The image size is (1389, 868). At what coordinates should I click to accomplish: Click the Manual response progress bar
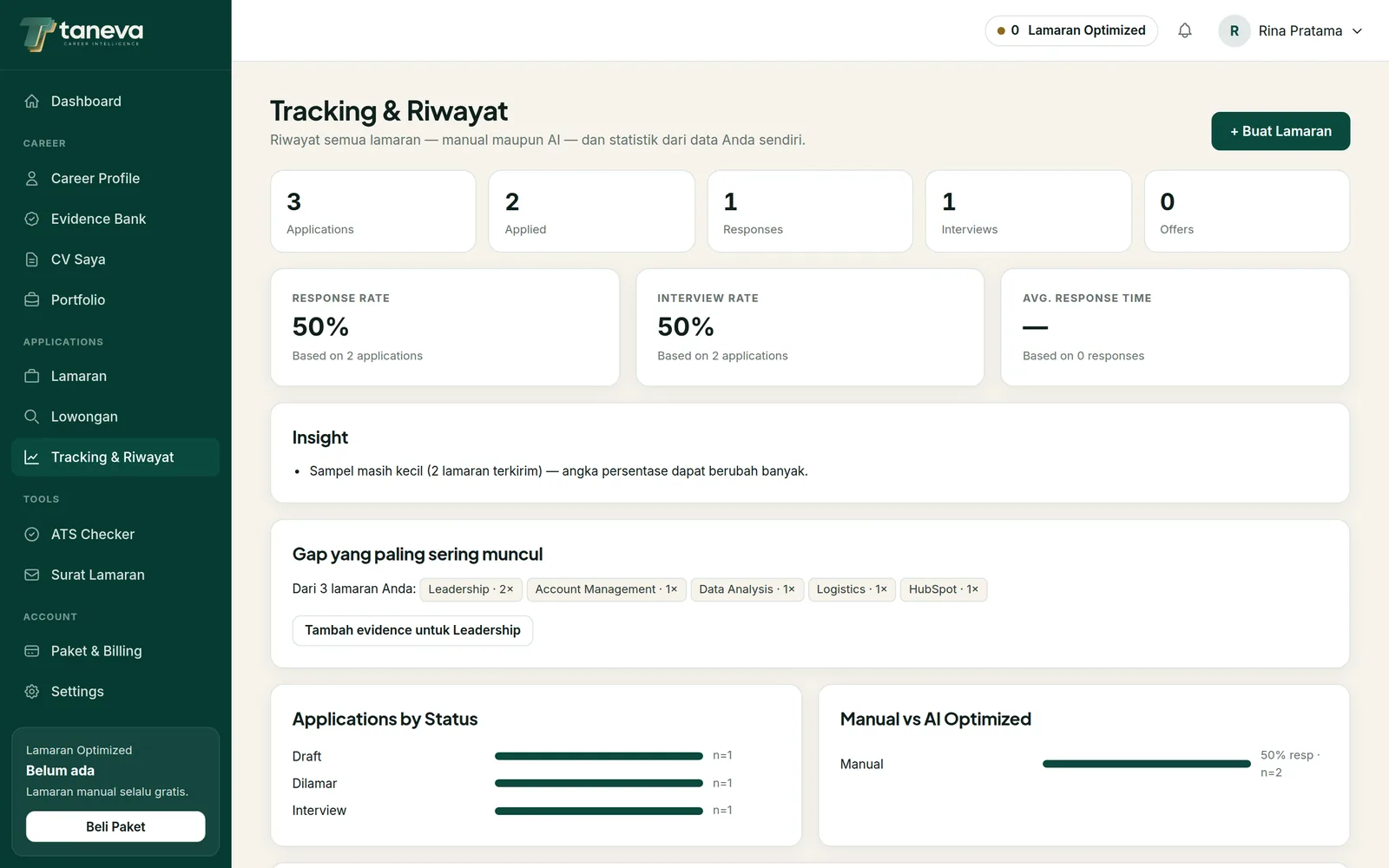point(1147,764)
